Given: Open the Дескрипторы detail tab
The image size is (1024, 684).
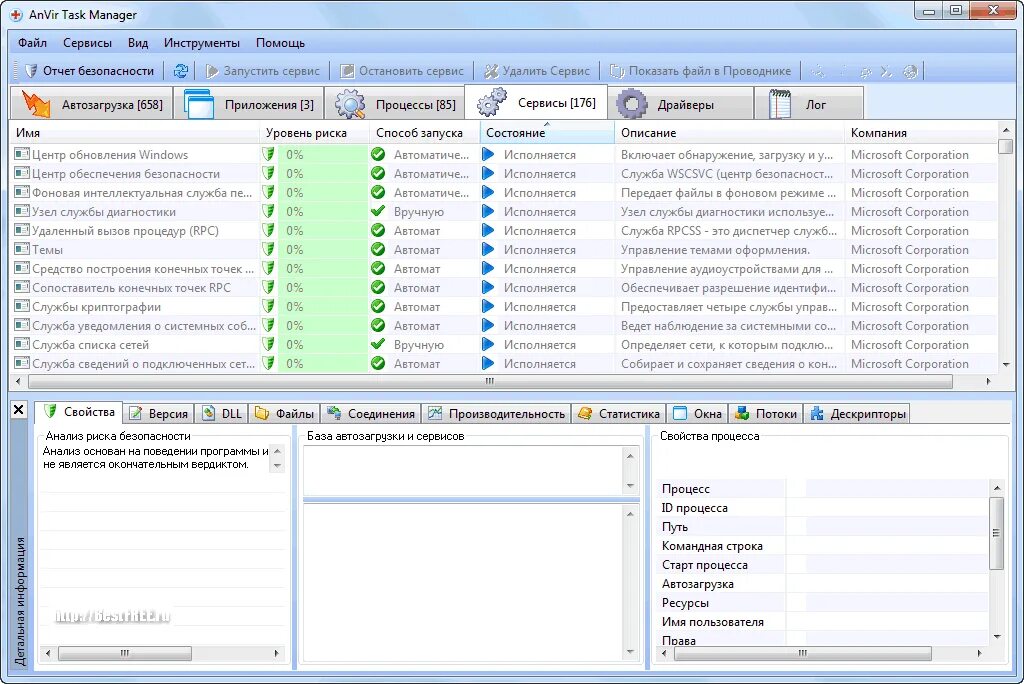Looking at the screenshot, I should click(x=858, y=414).
